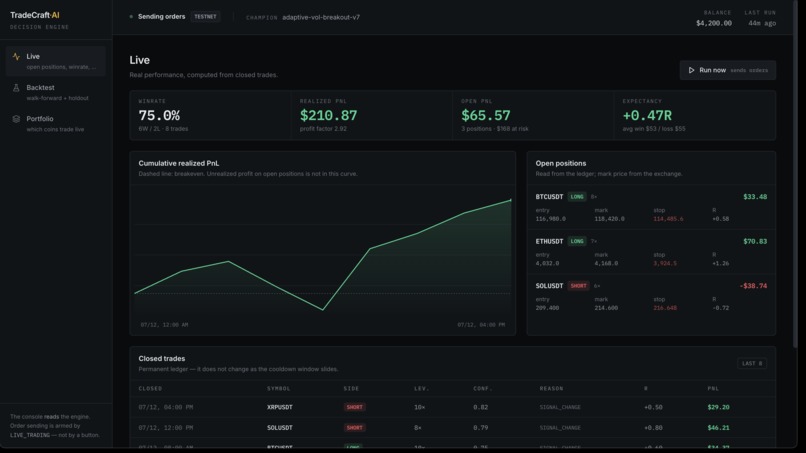Click the 44m ago last run value
The width and height of the screenshot is (806, 453).
click(x=762, y=23)
